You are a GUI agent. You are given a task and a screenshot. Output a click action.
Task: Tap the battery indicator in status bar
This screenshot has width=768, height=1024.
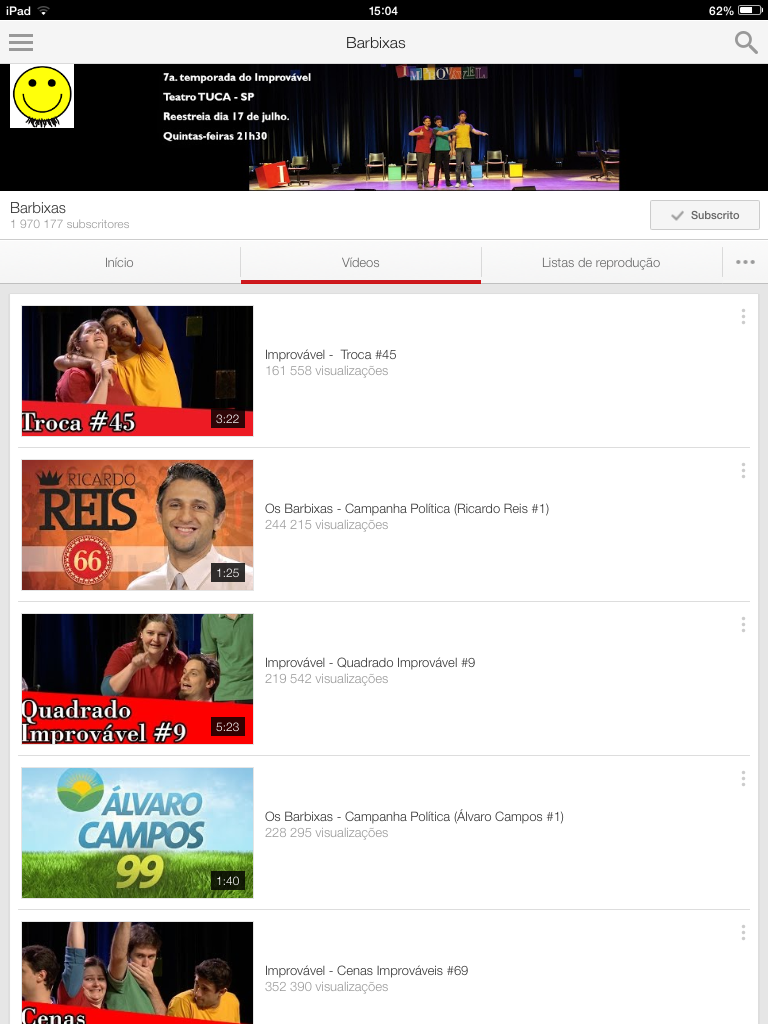(750, 10)
